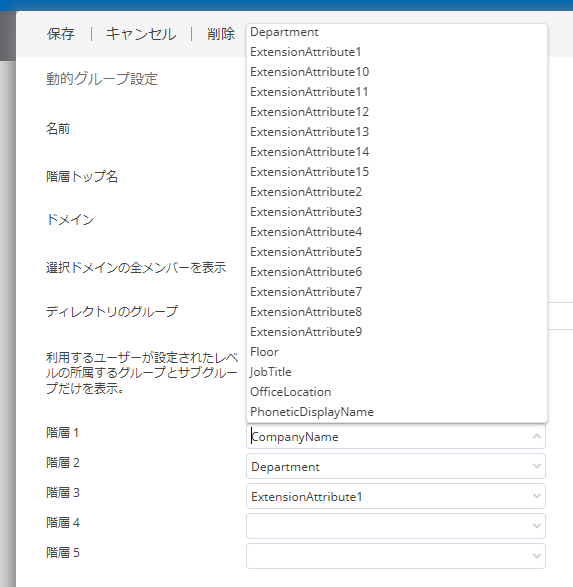573x587 pixels.
Task: Choose ExtensionAttribute9 entry
Action: [397, 332]
